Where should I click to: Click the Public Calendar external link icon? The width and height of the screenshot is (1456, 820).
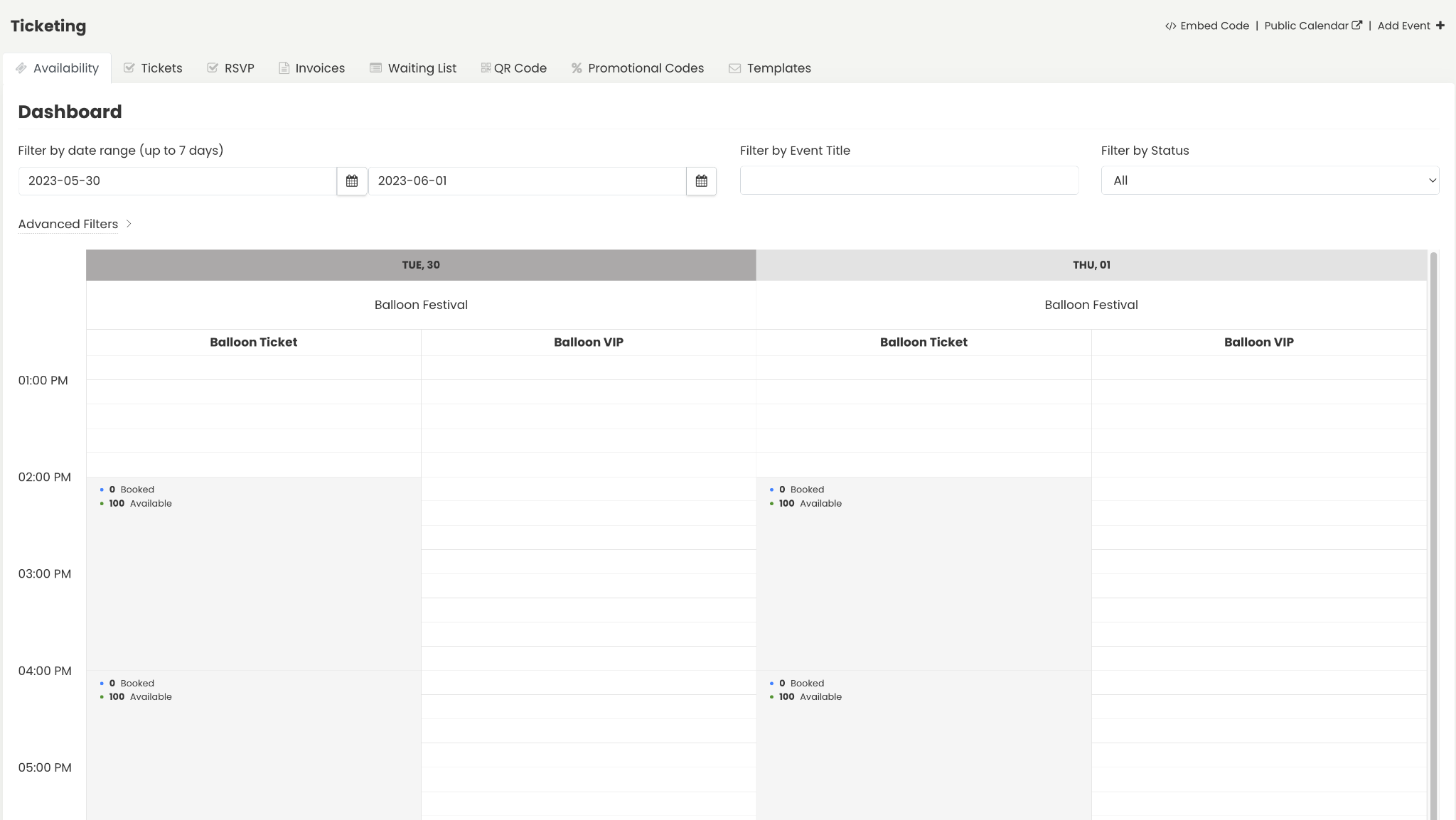click(1356, 25)
